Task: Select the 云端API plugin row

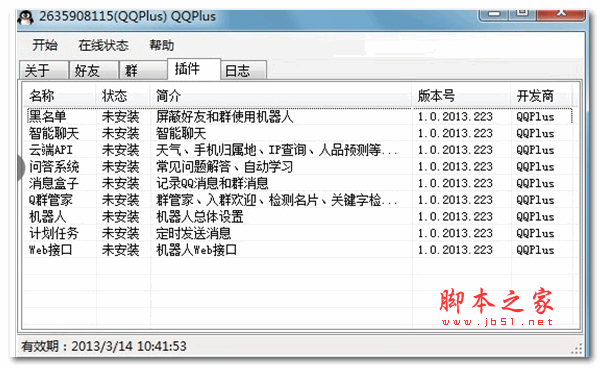Action: [300, 150]
